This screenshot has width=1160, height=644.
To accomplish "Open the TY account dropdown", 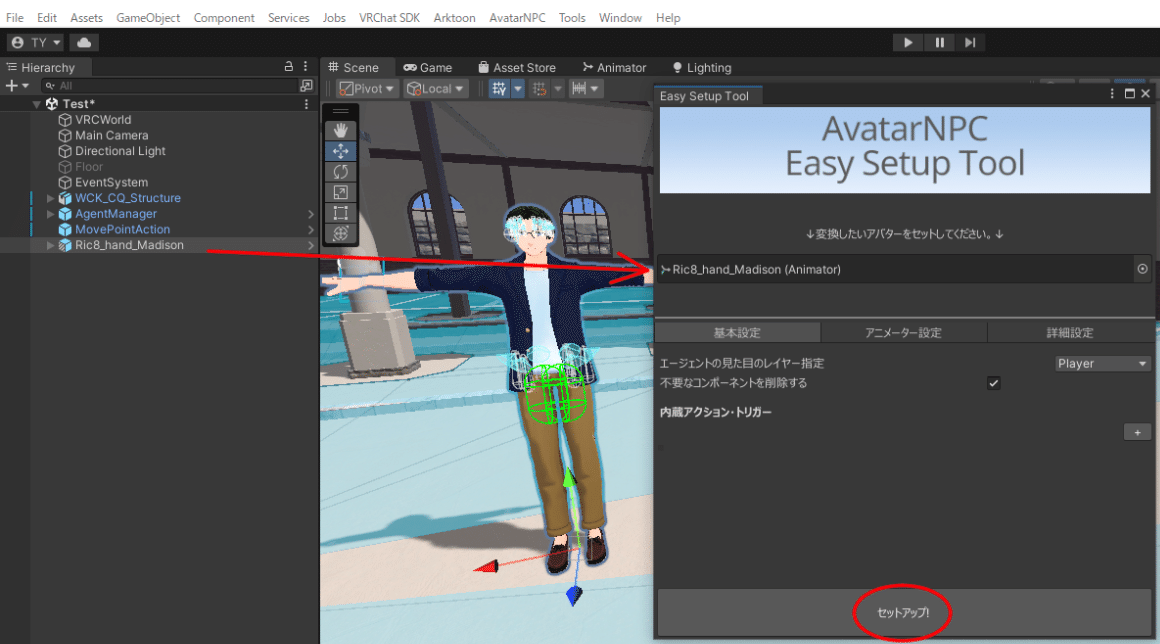I will pos(36,43).
